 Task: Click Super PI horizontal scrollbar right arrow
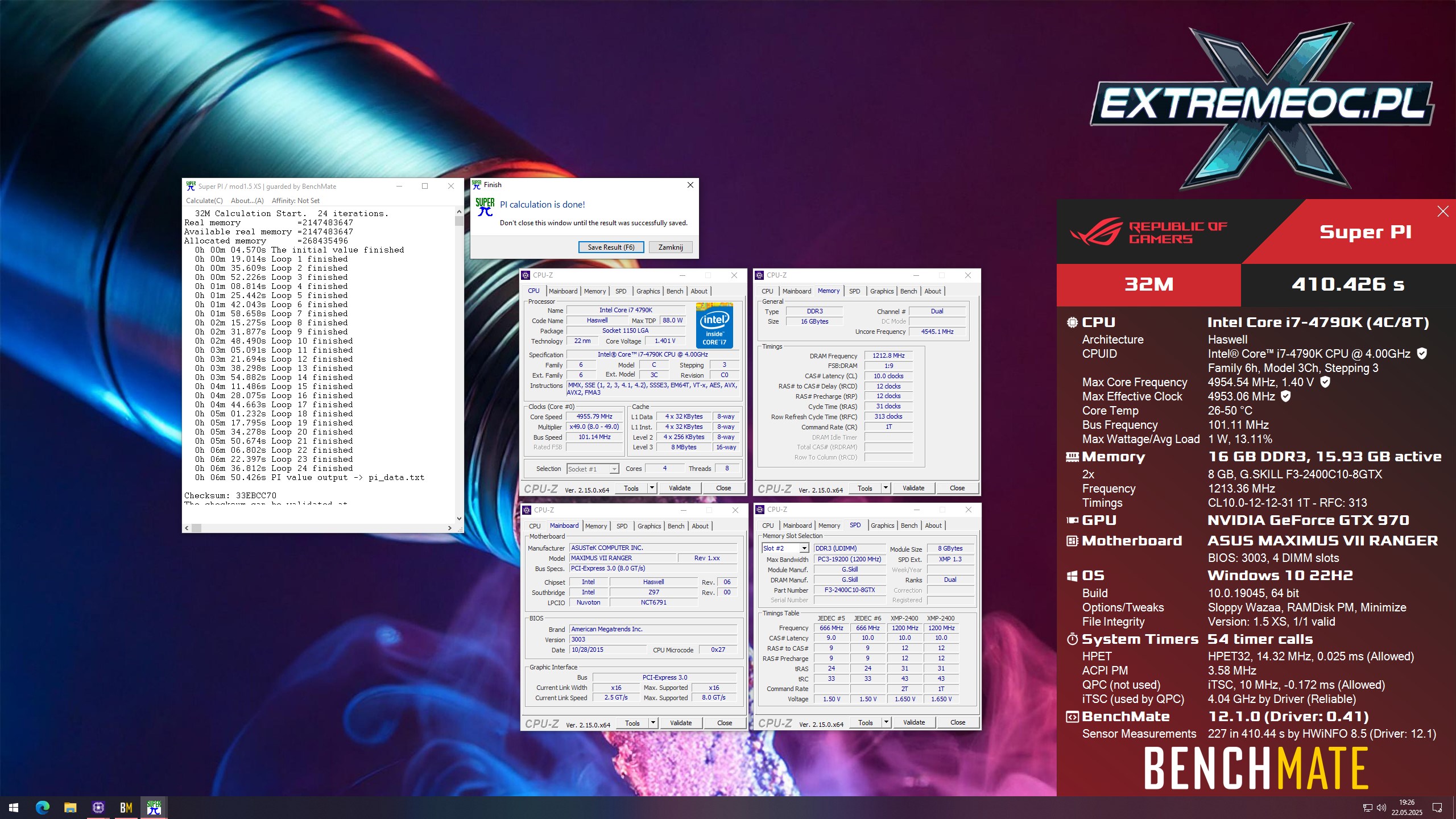(x=450, y=528)
